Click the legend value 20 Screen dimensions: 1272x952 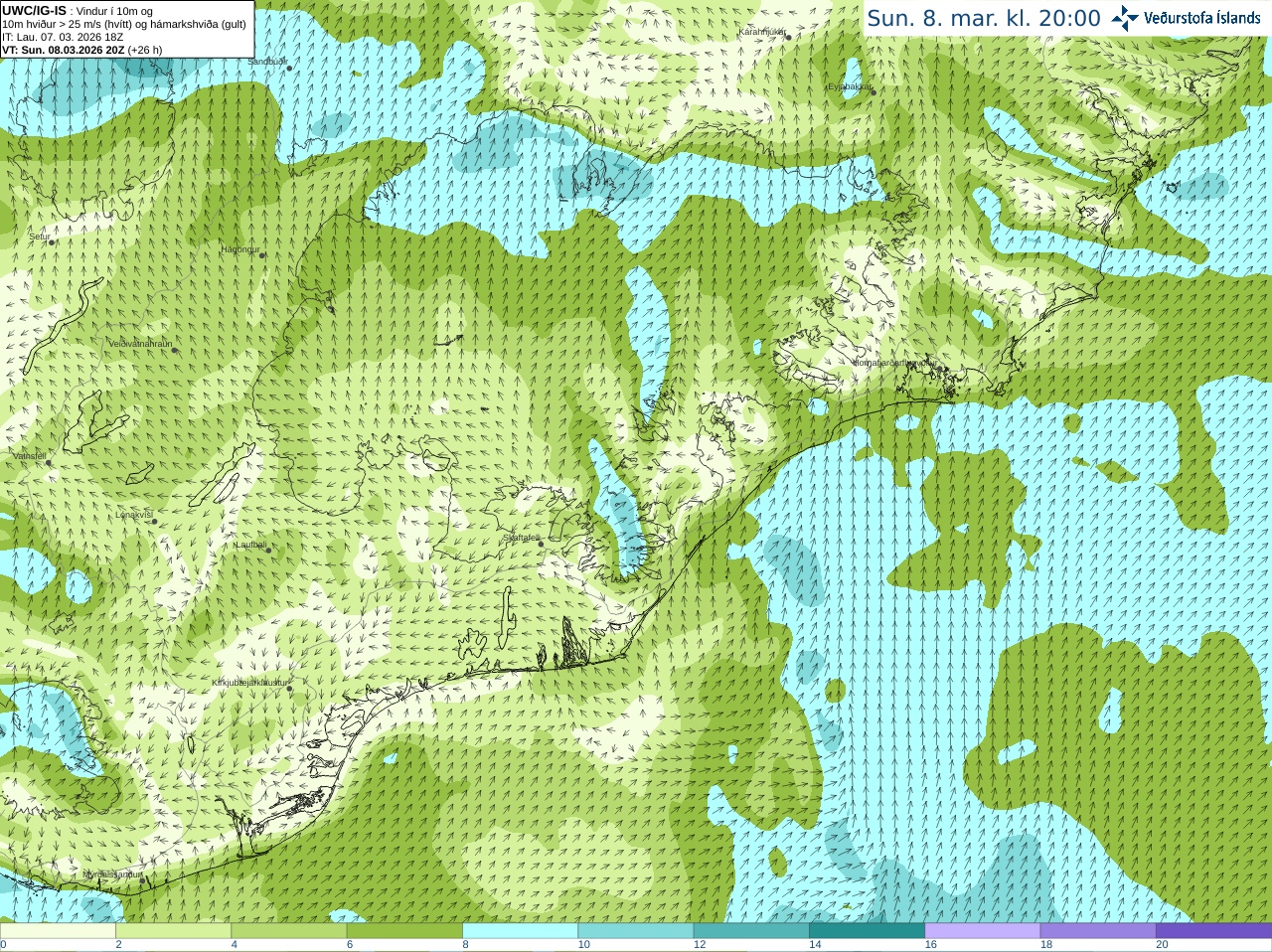click(1162, 945)
